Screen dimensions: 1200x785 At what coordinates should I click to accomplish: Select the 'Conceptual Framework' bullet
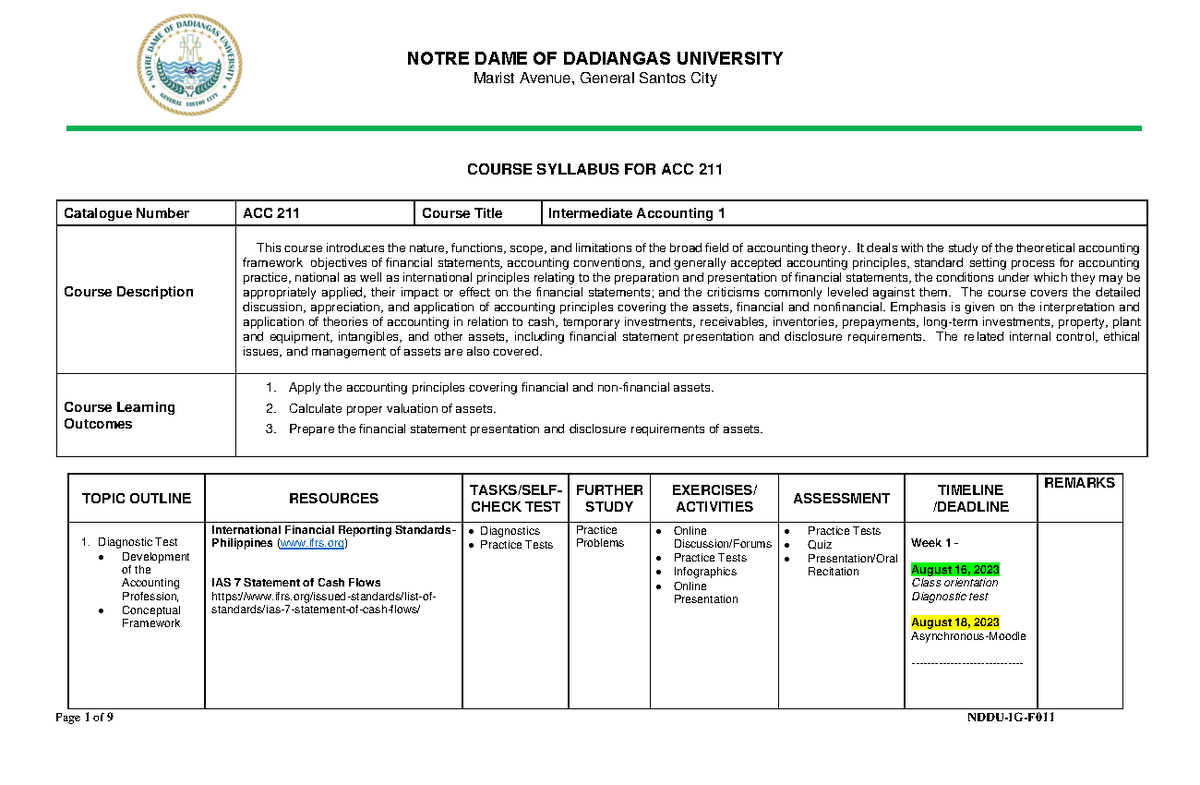[x=150, y=617]
